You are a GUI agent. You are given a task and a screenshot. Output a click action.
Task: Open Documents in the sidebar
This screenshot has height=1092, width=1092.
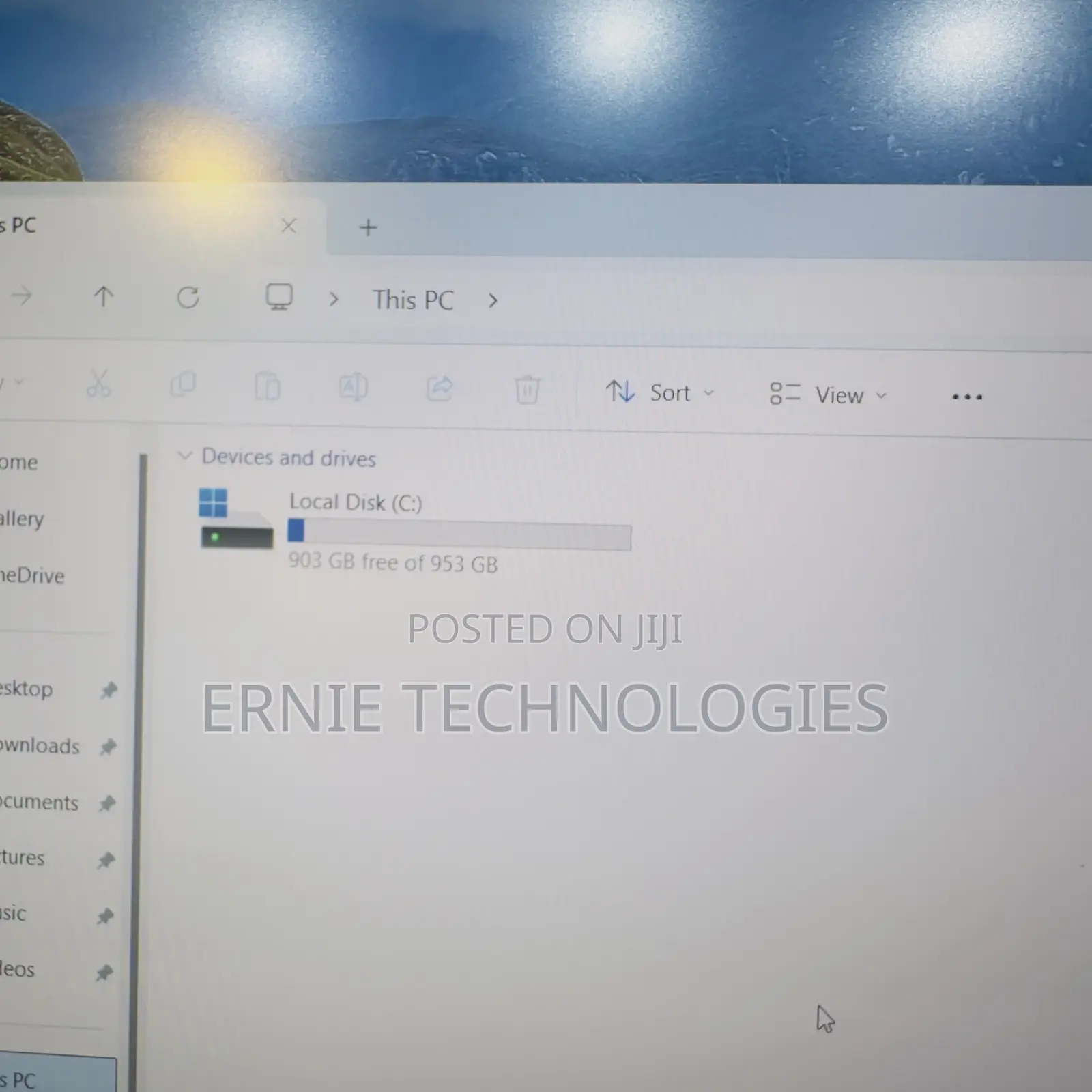(39, 802)
